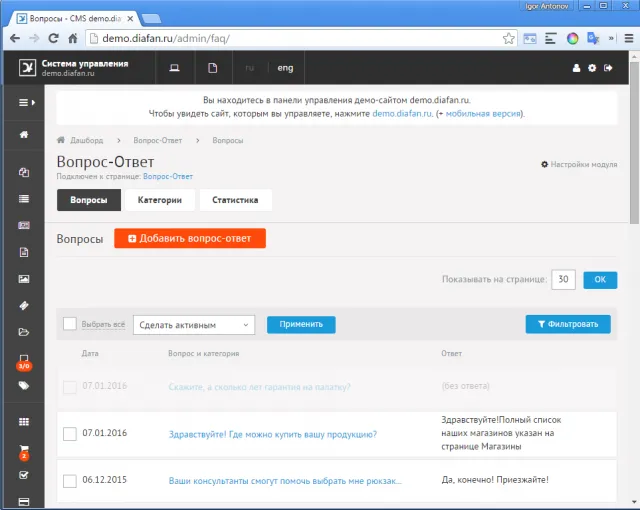Switch to the Статистика tab

tap(235, 200)
